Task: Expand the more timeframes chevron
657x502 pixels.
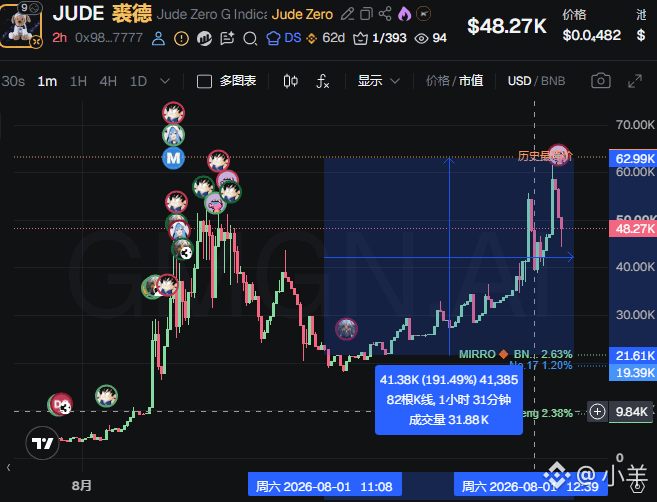Action: [165, 80]
